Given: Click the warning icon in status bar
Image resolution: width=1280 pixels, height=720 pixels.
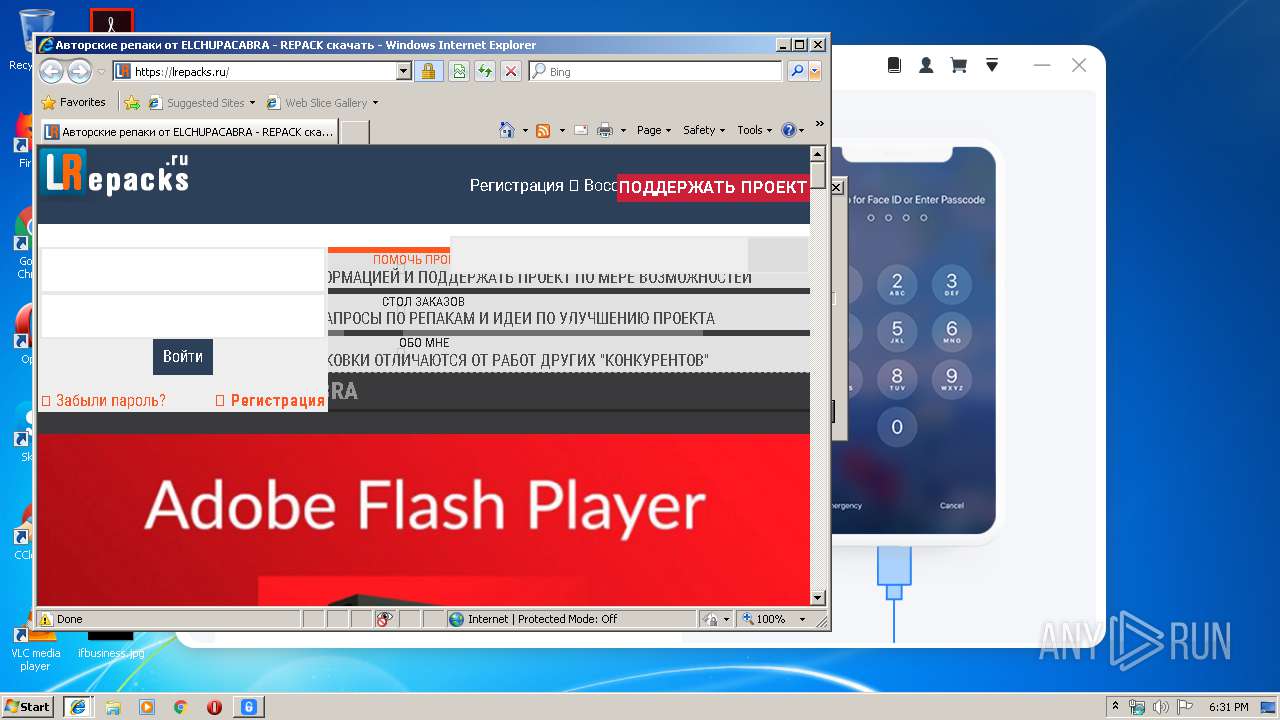Looking at the screenshot, I should point(46,619).
